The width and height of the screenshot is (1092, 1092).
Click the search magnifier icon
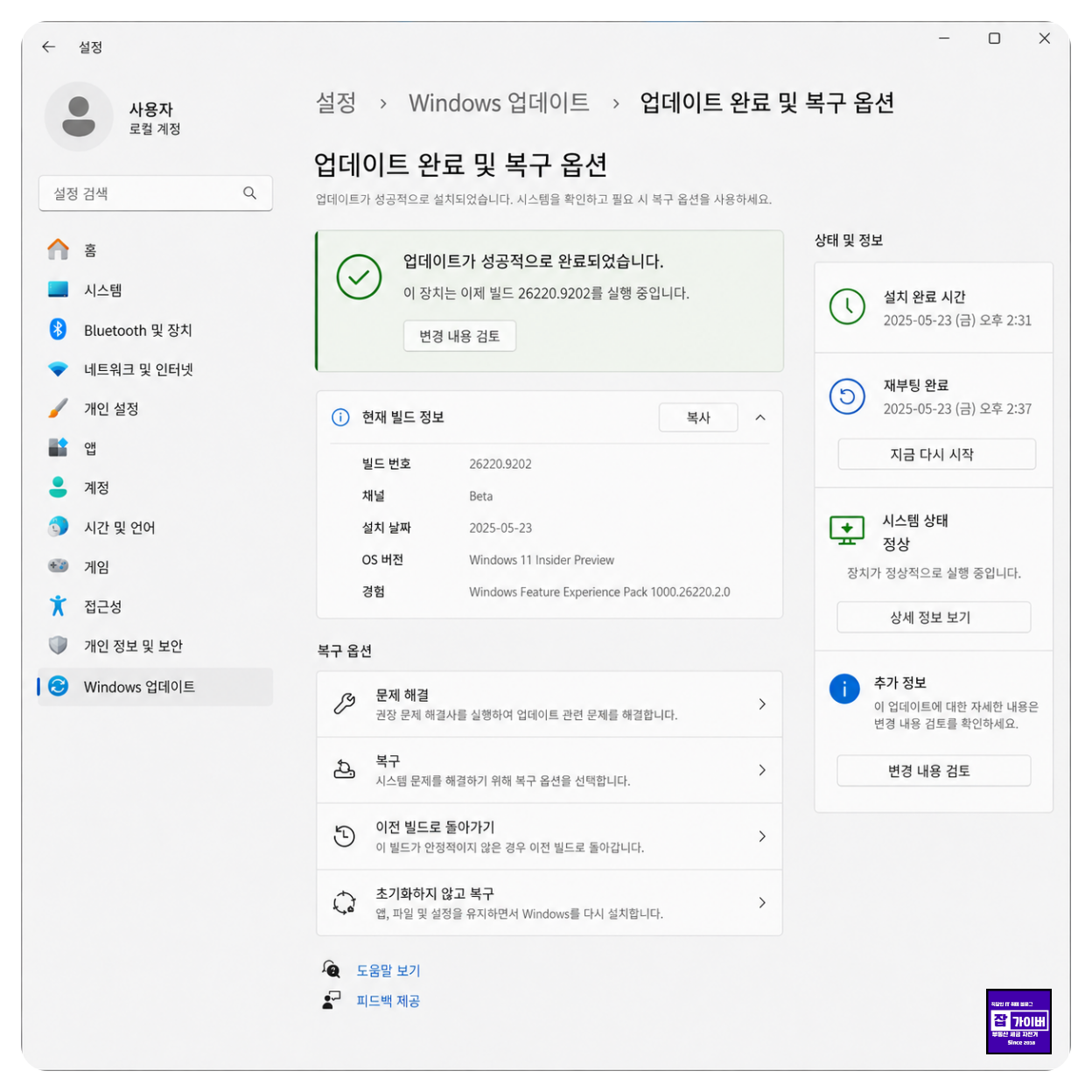[x=249, y=193]
